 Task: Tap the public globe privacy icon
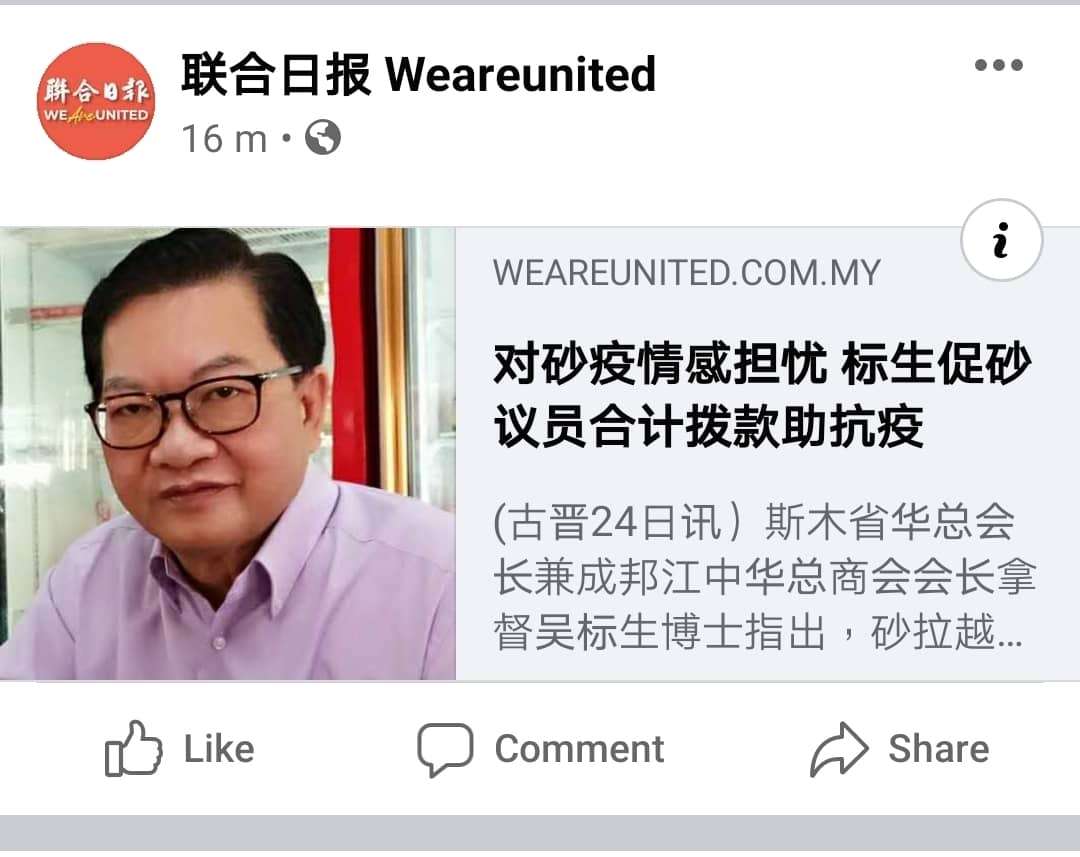click(x=323, y=137)
